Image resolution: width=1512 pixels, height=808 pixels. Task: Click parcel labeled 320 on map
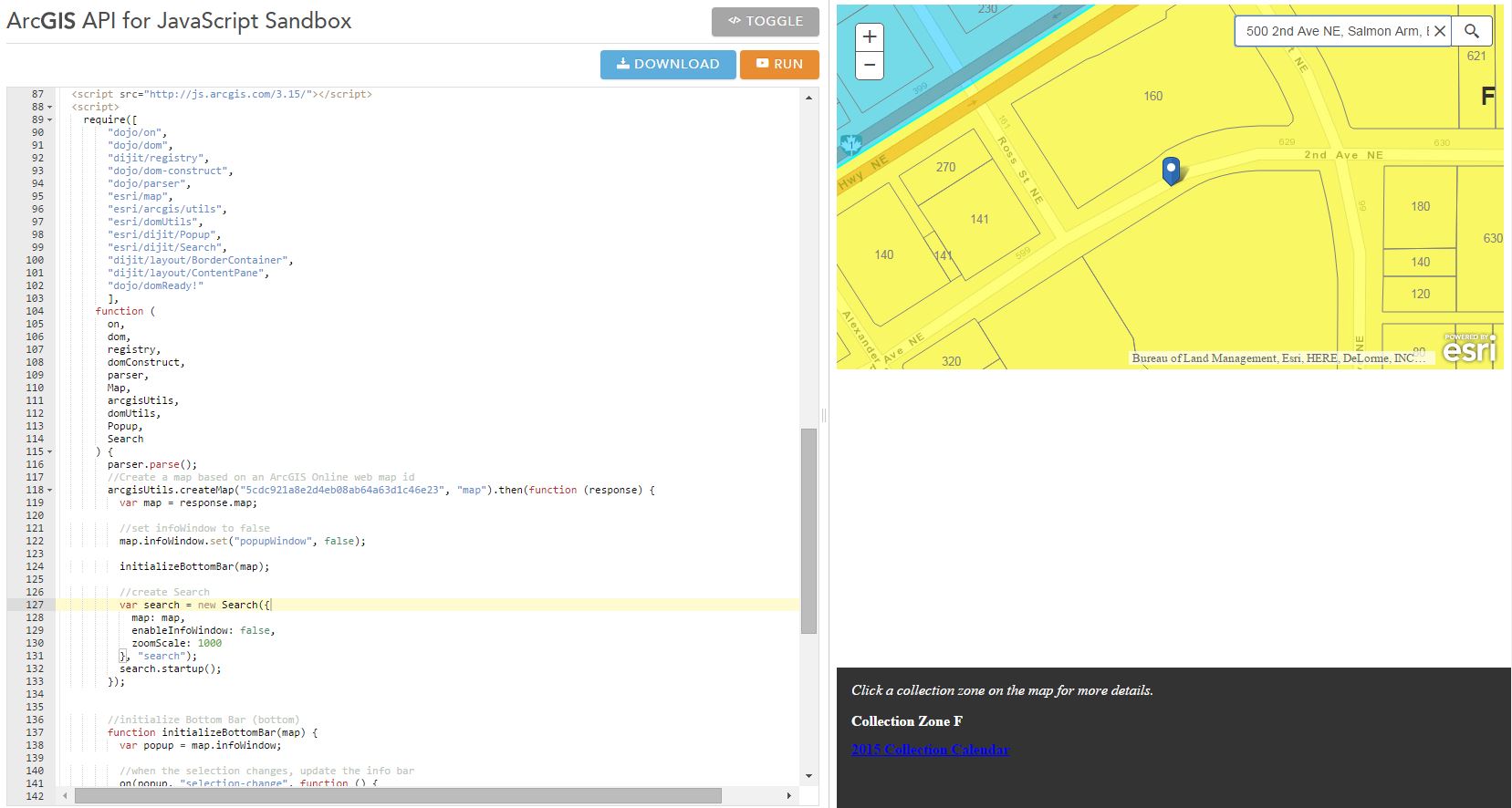951,361
